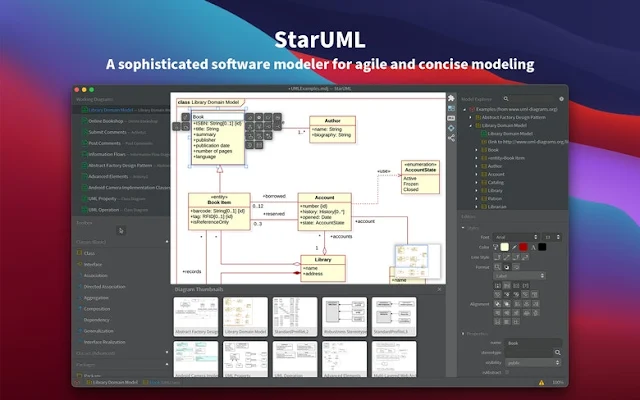Screen dimensions: 640x400
Task: Click the warning triangle in the status bar
Action: point(541,382)
